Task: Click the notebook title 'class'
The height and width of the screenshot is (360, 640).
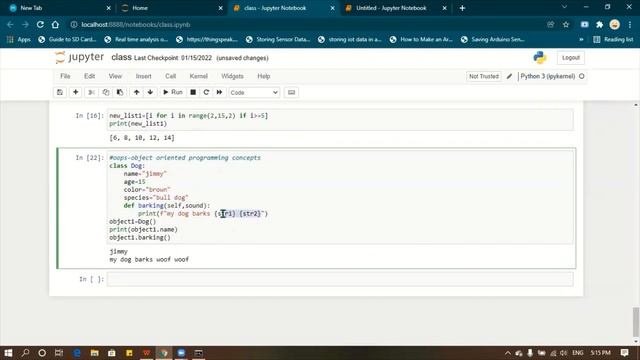Action: (121, 58)
